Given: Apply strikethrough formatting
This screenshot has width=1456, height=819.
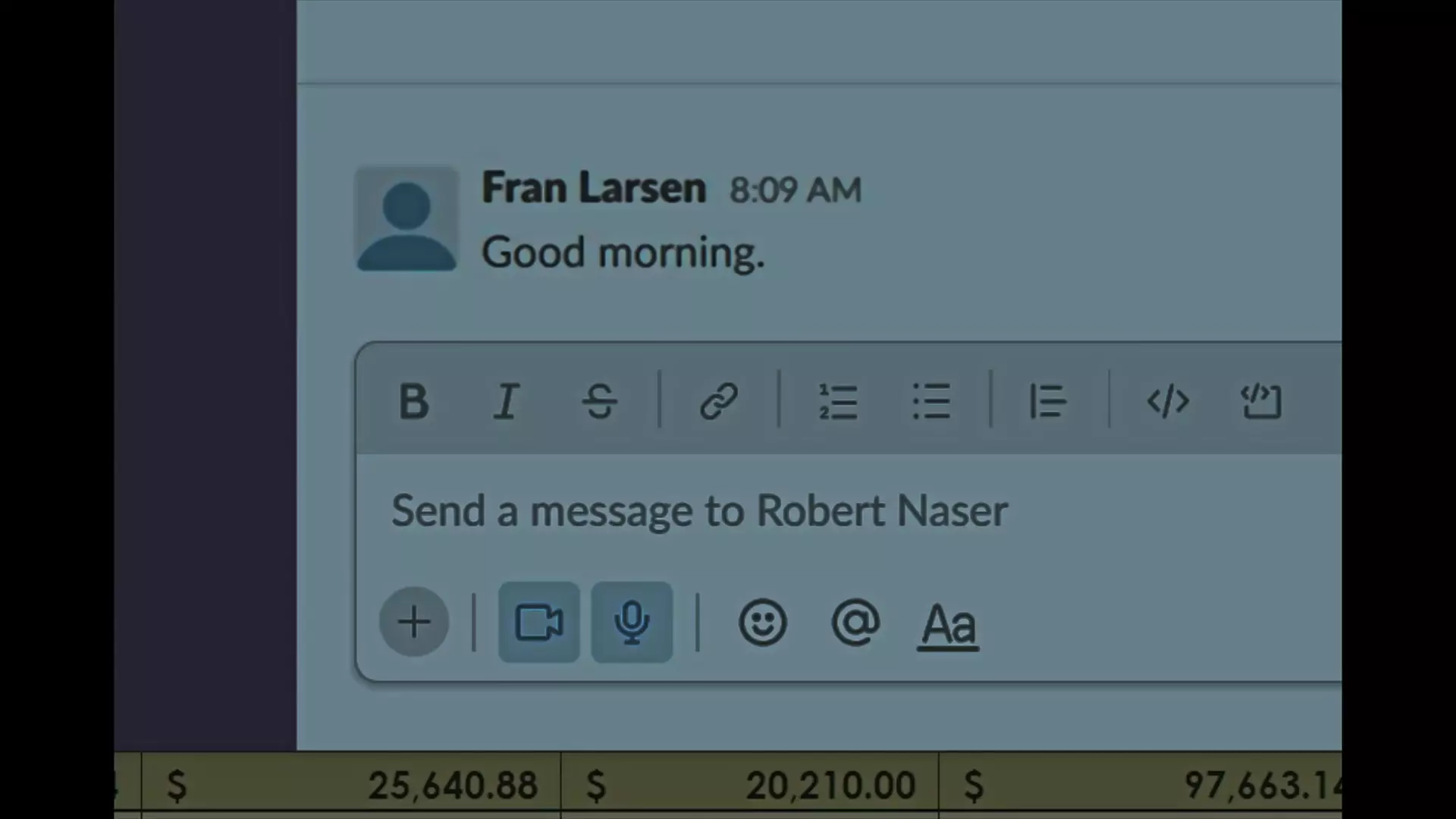Looking at the screenshot, I should 599,400.
